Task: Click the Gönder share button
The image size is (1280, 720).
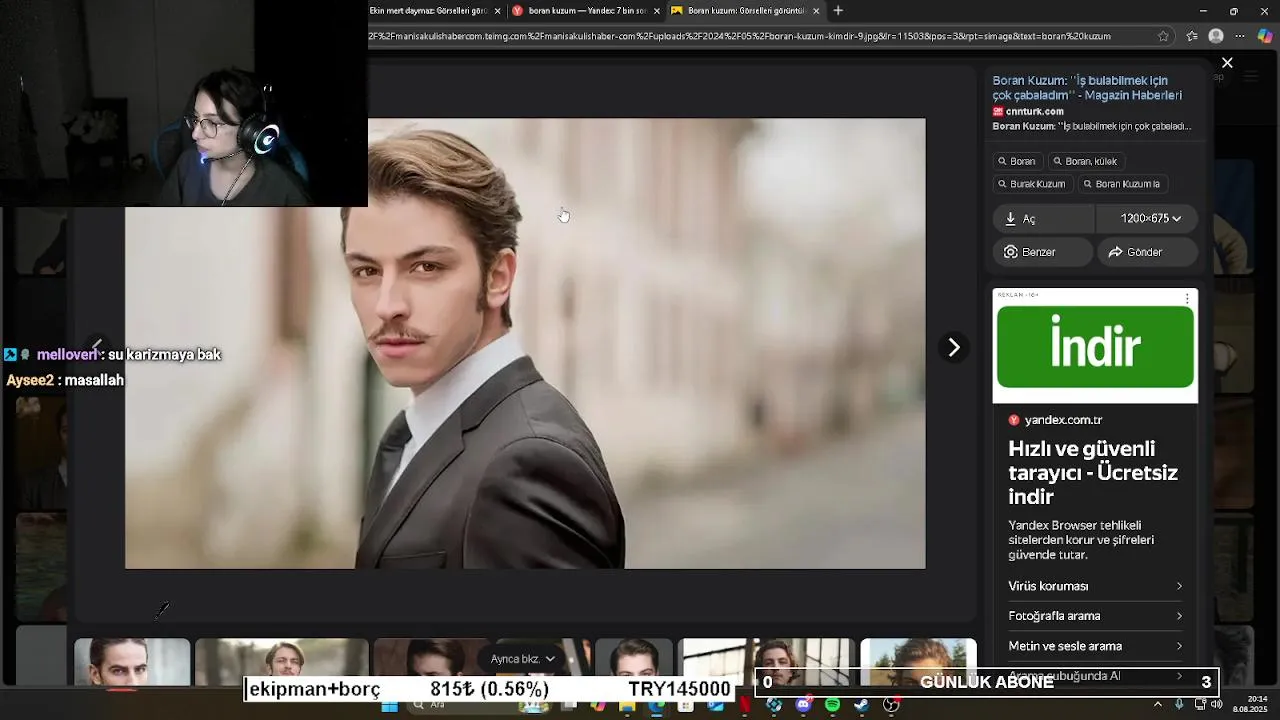Action: (x=1147, y=252)
